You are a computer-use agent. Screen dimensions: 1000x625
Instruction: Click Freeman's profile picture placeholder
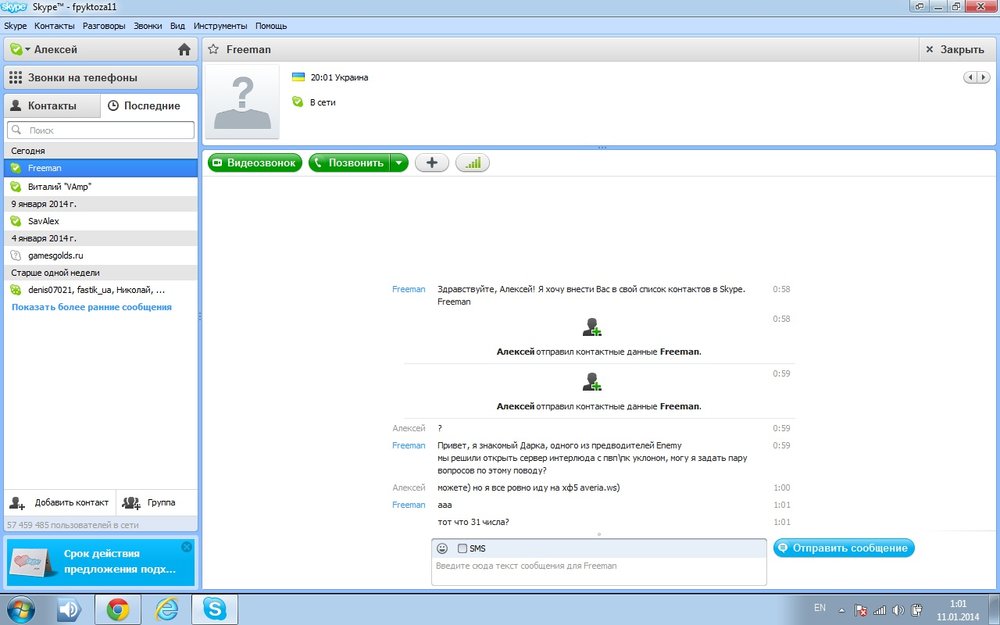pyautogui.click(x=242, y=102)
